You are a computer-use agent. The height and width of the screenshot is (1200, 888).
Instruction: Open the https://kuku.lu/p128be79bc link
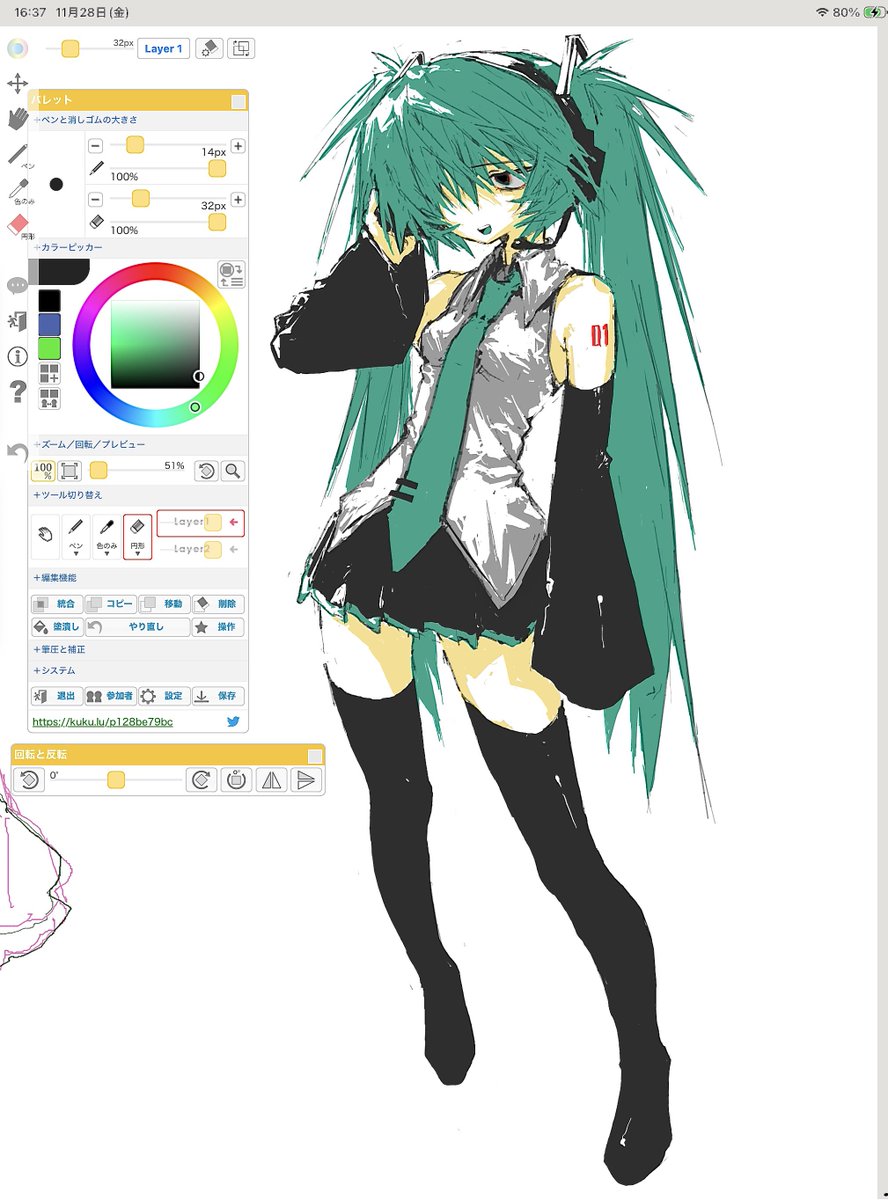[x=103, y=721]
